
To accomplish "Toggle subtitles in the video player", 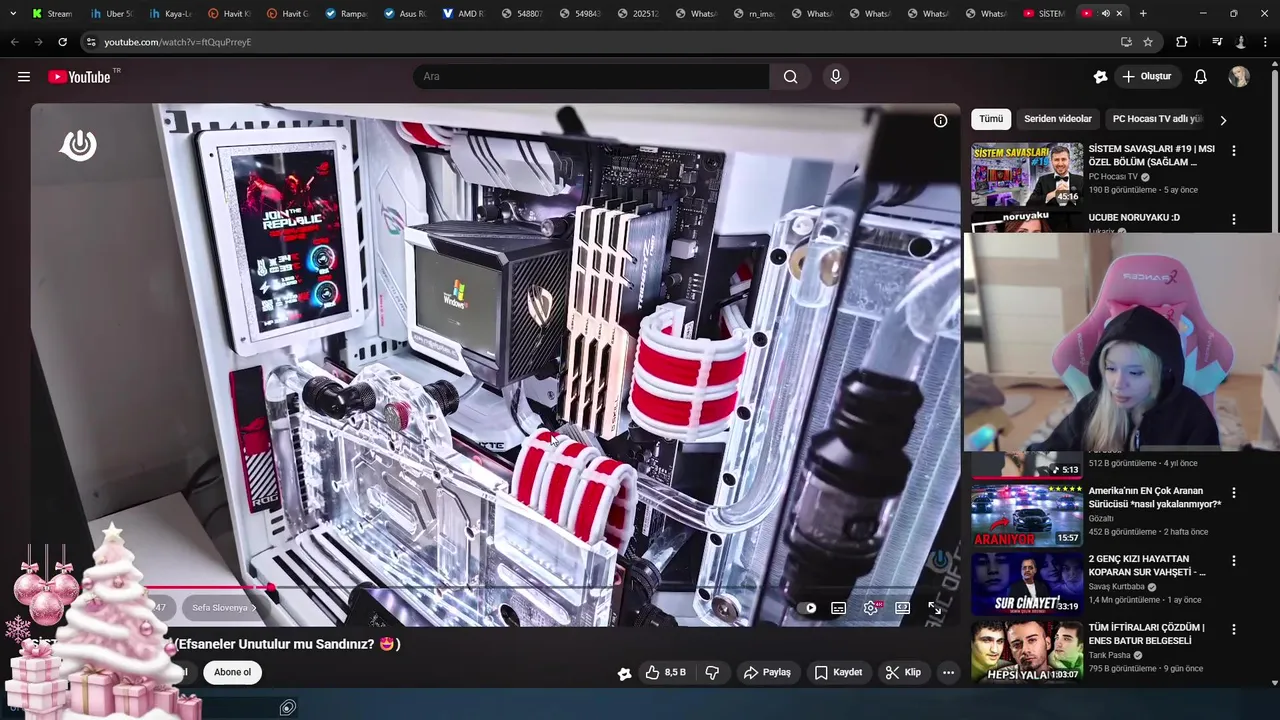I will [839, 608].
